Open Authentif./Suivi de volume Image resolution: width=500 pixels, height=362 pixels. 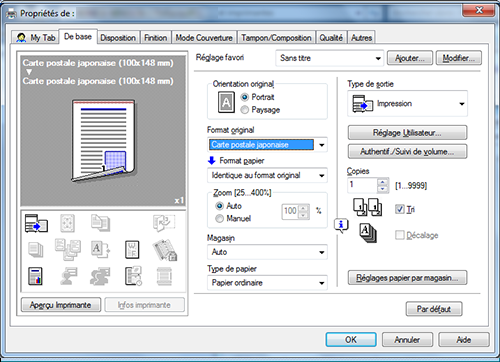point(407,152)
